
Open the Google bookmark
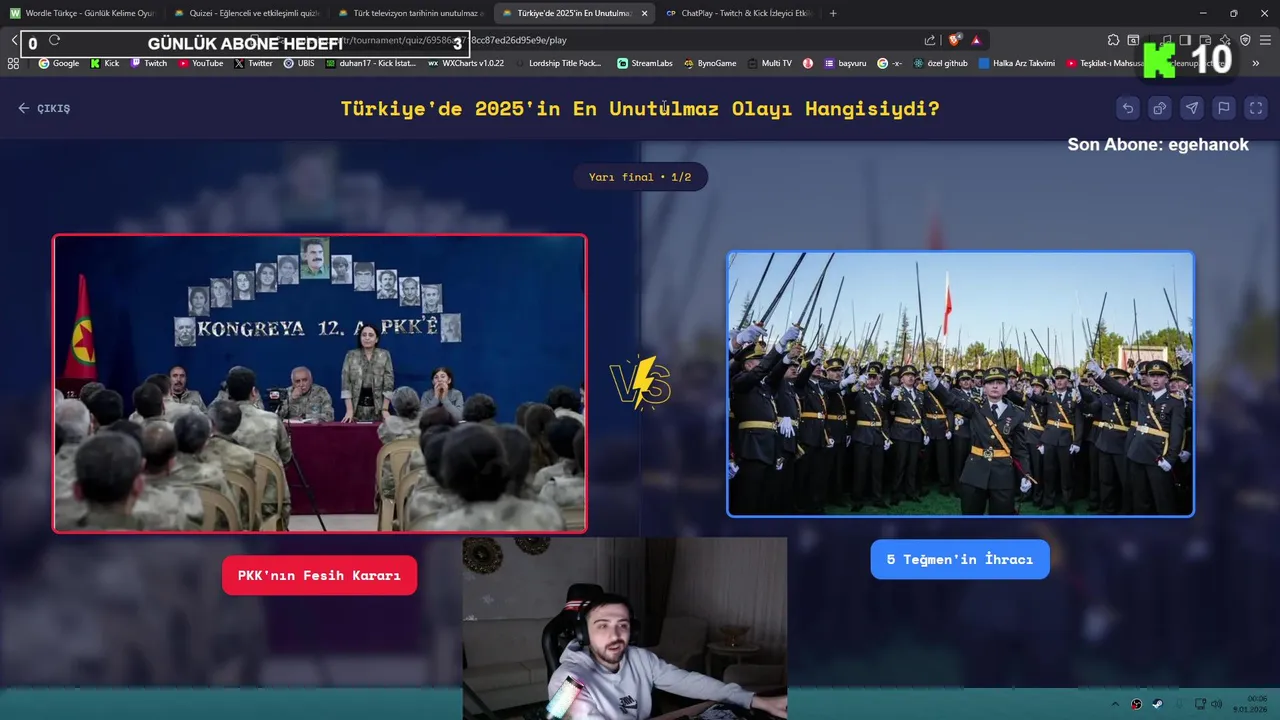click(59, 63)
